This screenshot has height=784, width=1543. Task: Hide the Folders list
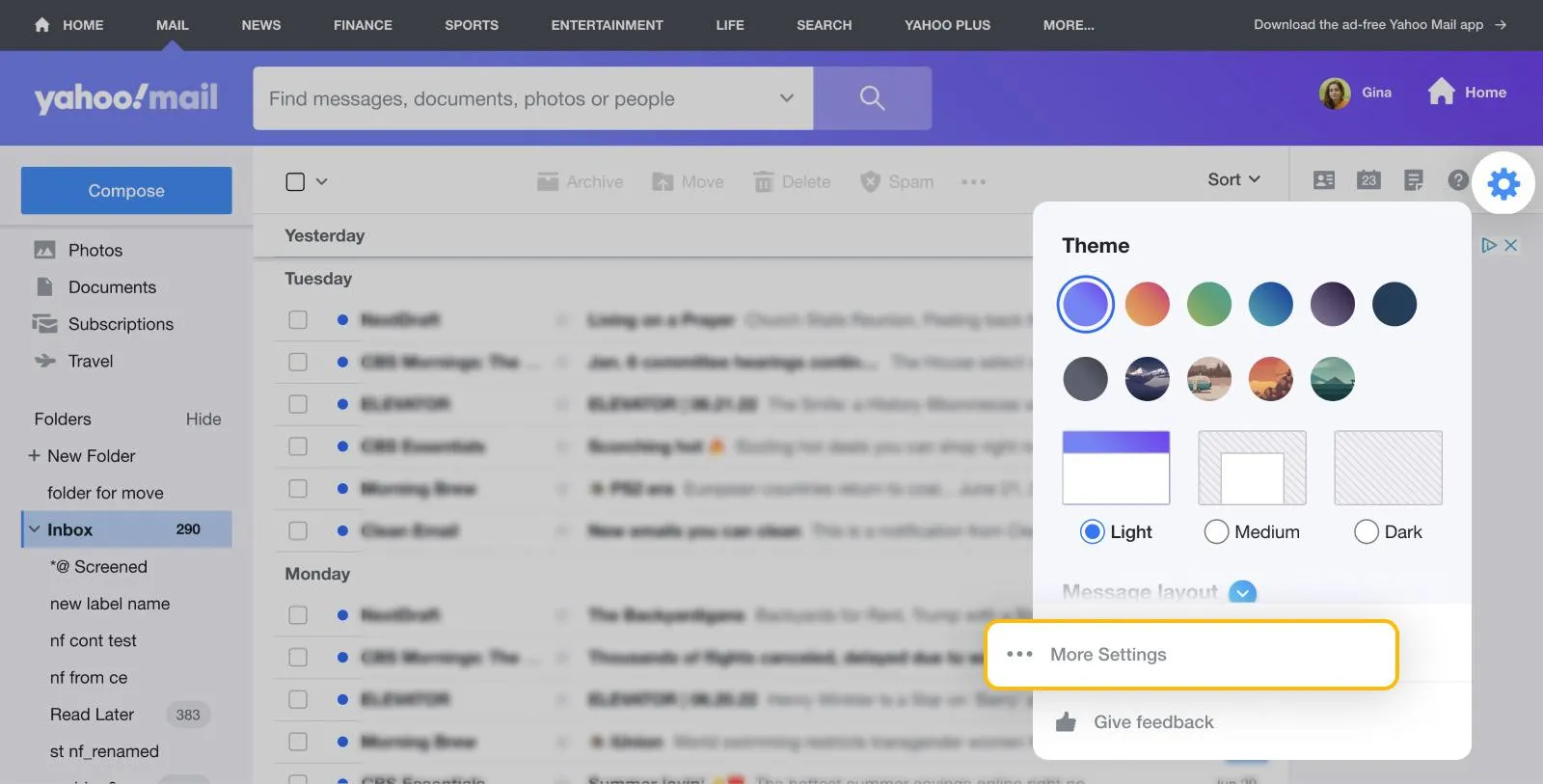[203, 419]
